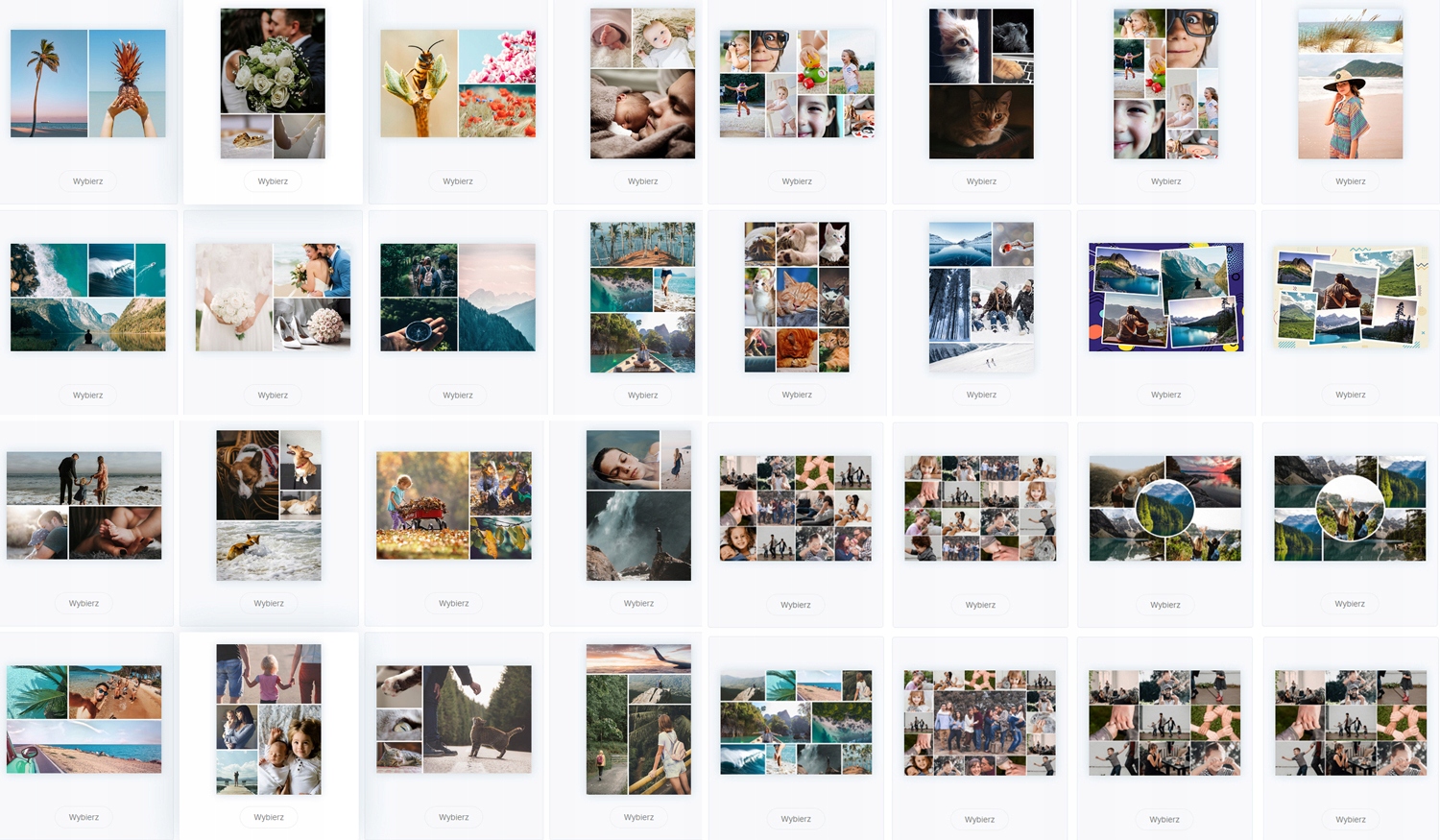Click Wybierz under the woman in hat collage
Screen dimensions: 1440x840
pos(1351,181)
